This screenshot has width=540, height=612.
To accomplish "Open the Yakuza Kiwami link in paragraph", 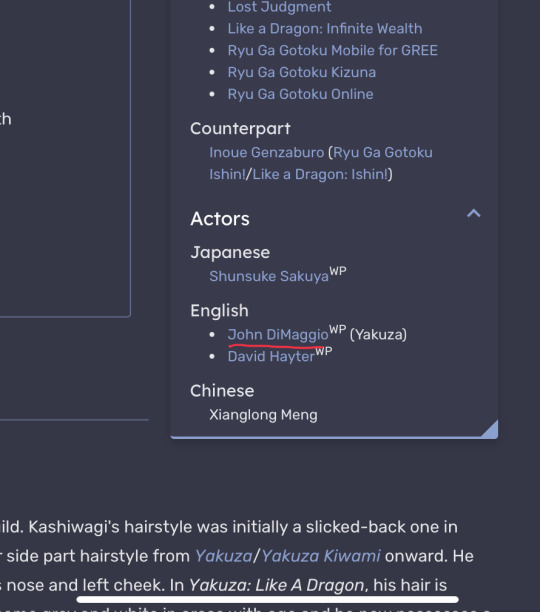I will point(321,556).
